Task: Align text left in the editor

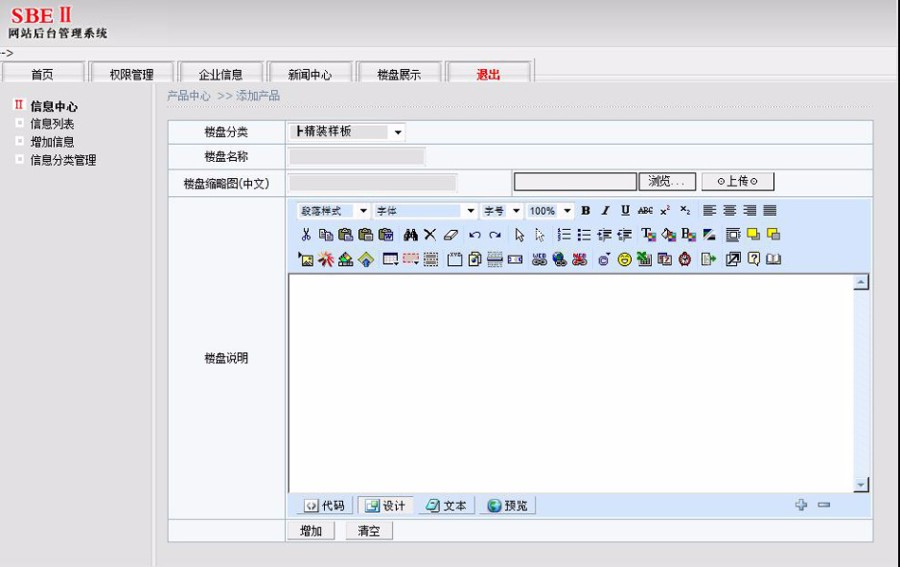Action: tap(709, 211)
